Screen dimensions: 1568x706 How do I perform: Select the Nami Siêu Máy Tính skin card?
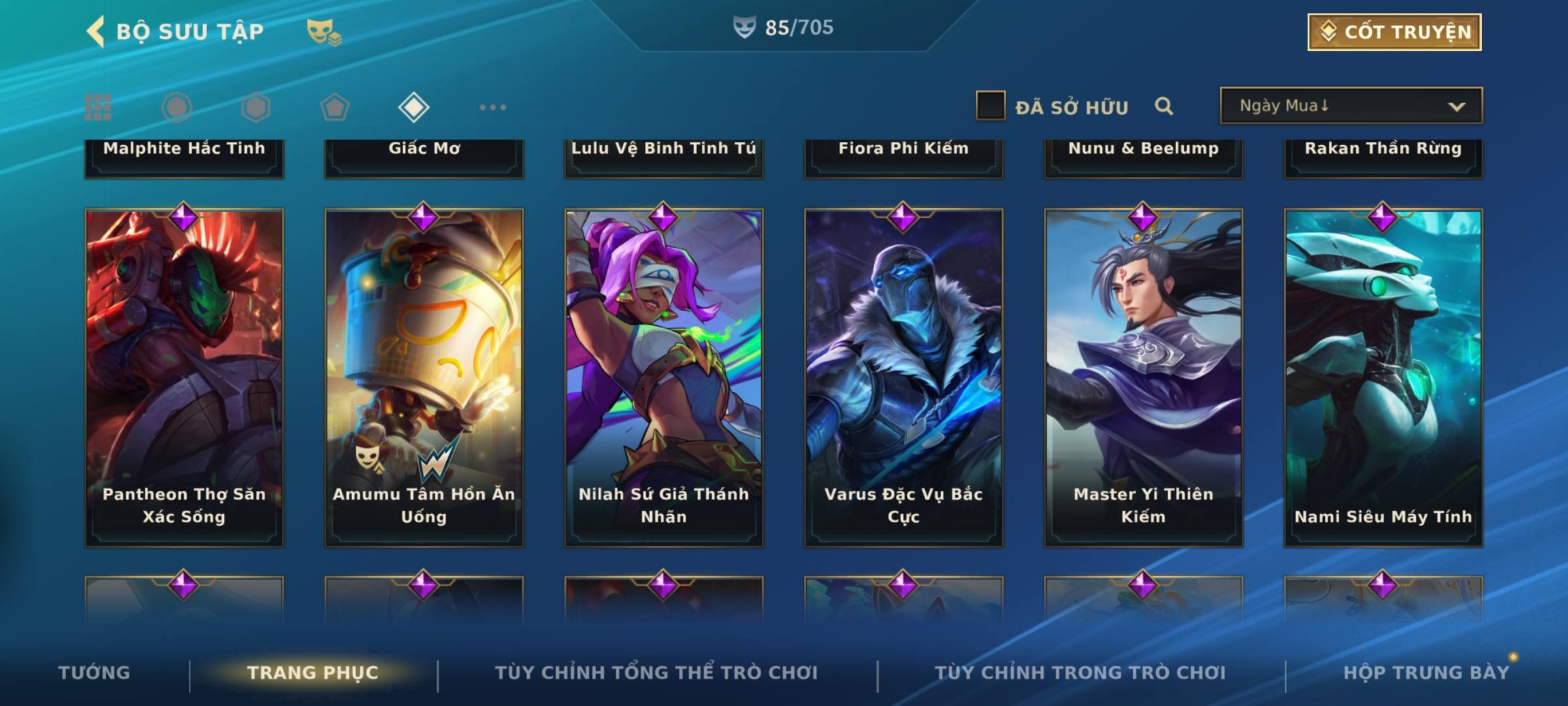click(1383, 378)
